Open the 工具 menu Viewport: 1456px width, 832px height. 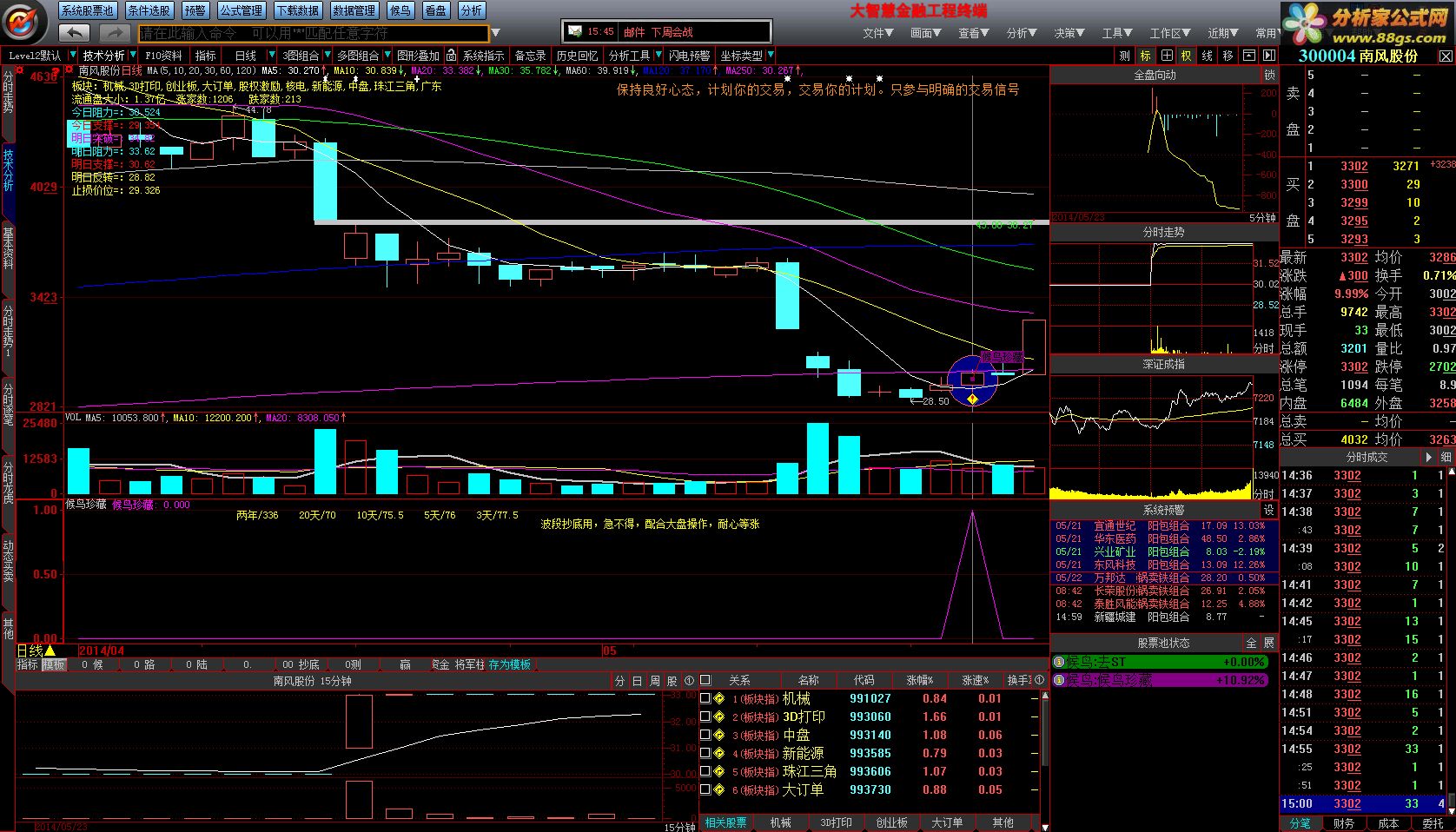pos(1117,33)
